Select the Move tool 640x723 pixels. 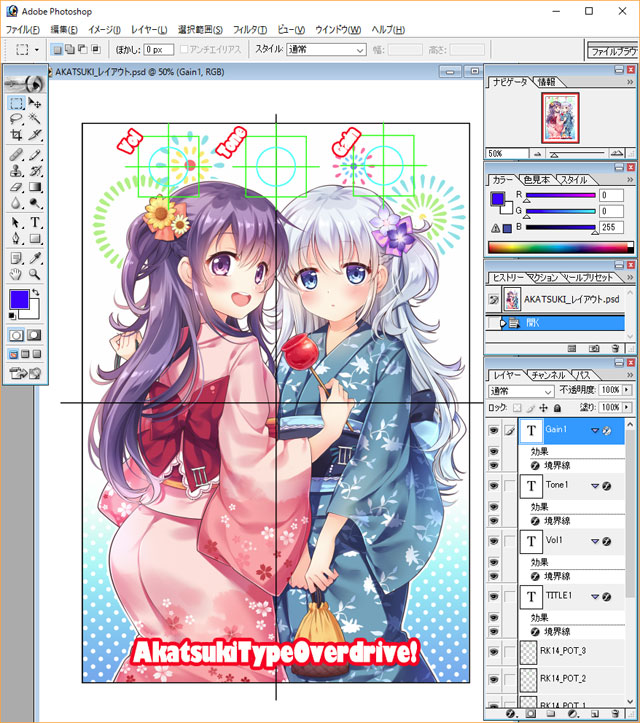[x=35, y=103]
